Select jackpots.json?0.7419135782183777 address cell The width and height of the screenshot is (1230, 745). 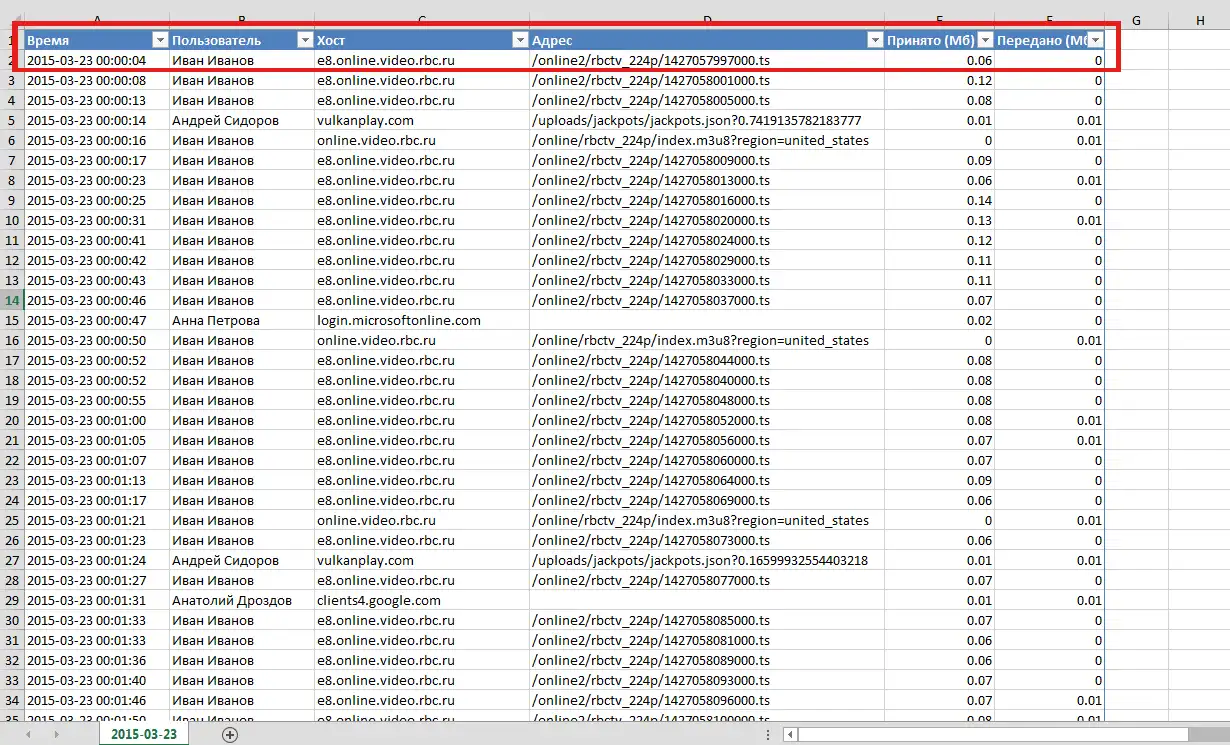point(706,120)
